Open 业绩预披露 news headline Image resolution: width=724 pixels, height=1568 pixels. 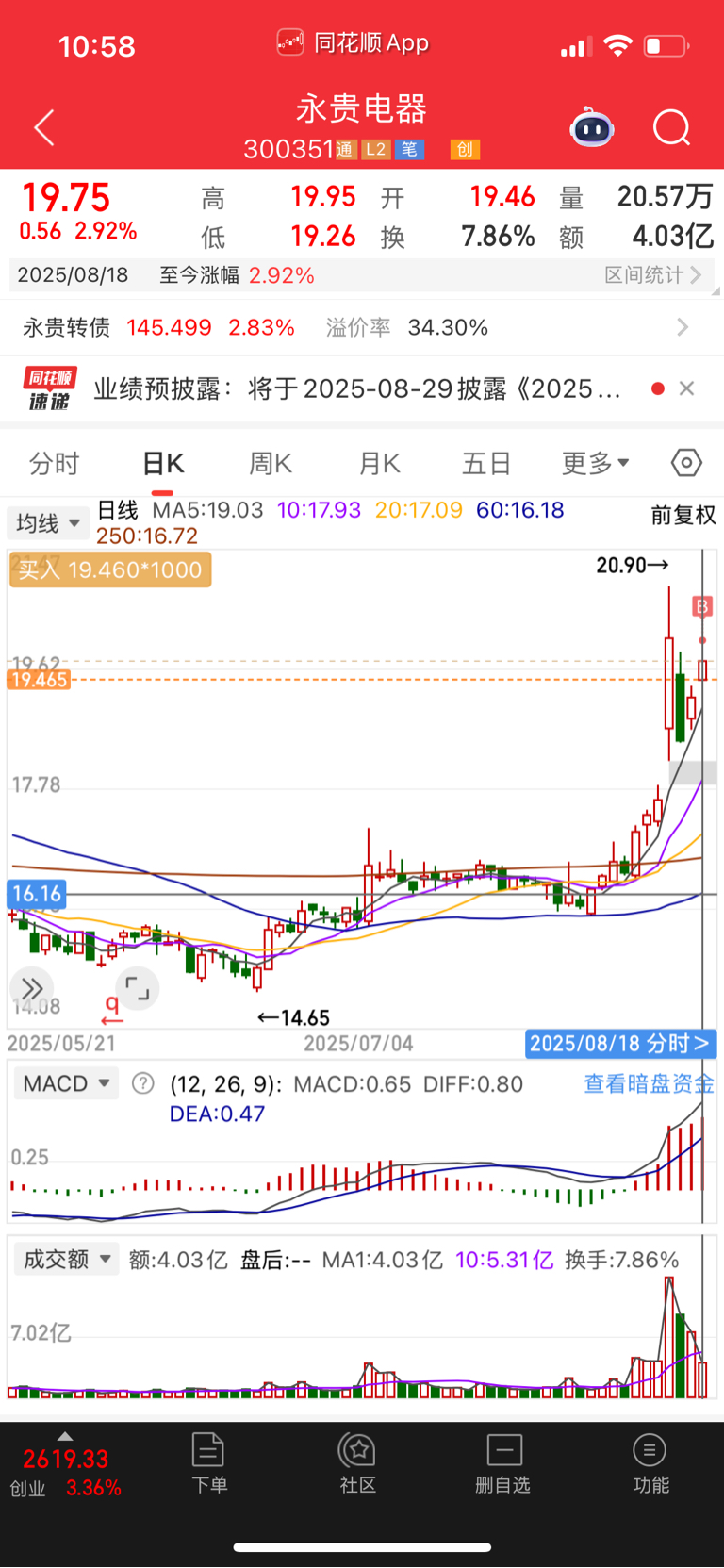[357, 388]
